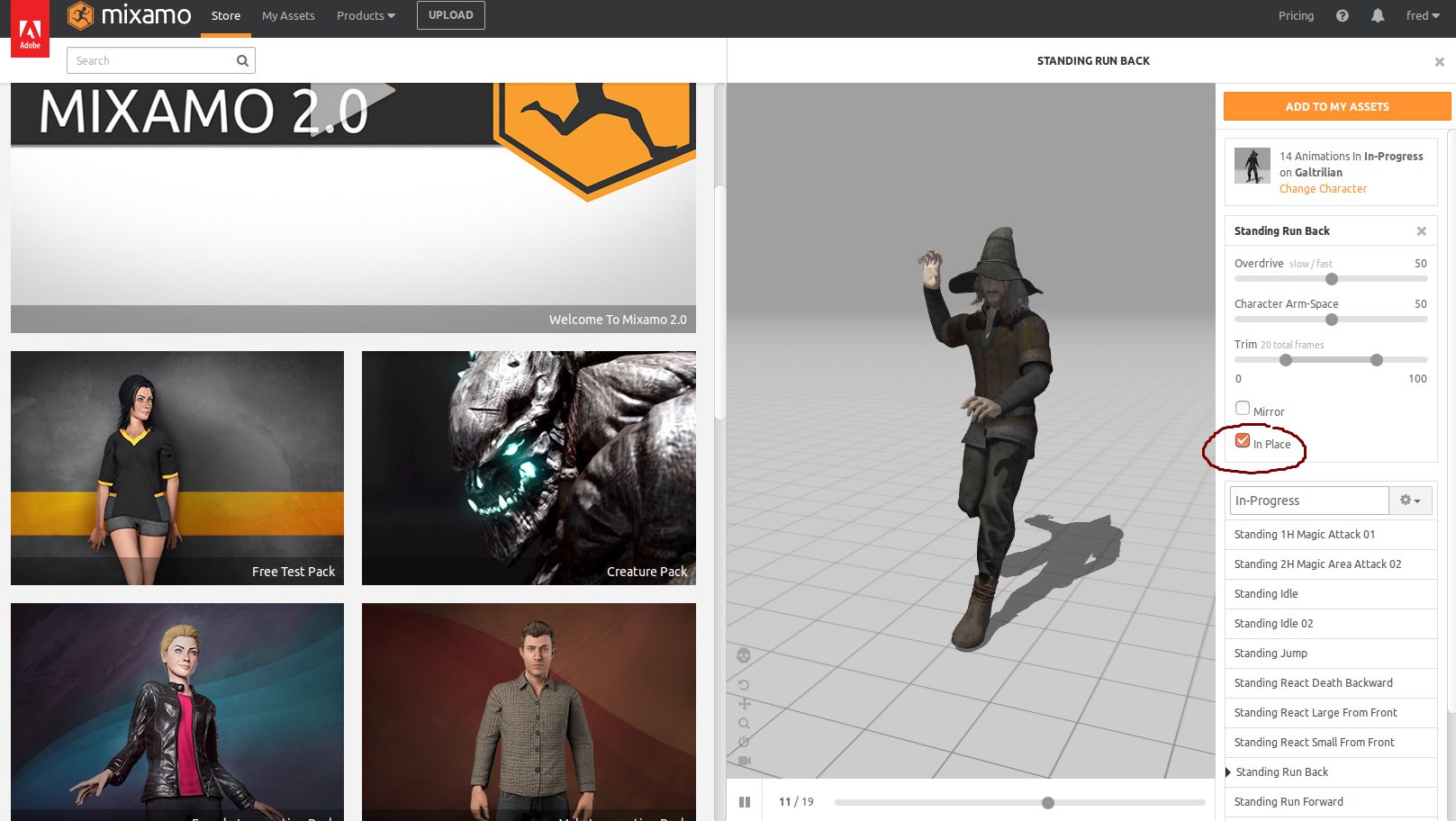The height and width of the screenshot is (821, 1456).
Task: Enable the Mirror checkbox
Action: click(1243, 408)
